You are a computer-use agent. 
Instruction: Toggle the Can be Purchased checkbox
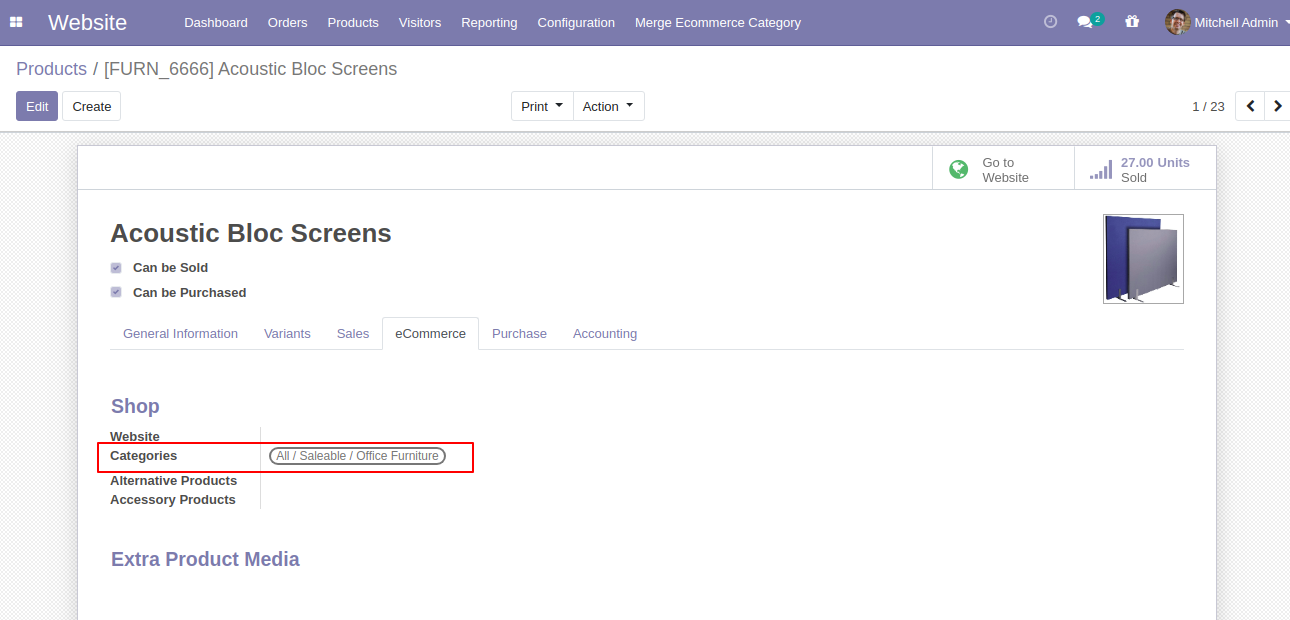click(x=116, y=293)
